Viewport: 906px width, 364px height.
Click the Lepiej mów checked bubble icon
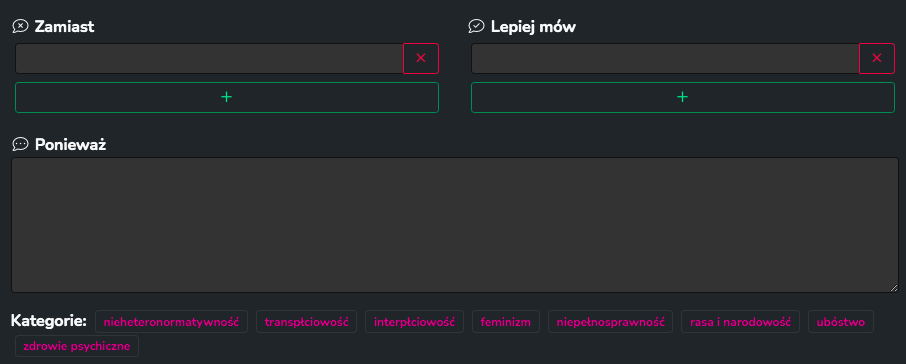coord(476,27)
